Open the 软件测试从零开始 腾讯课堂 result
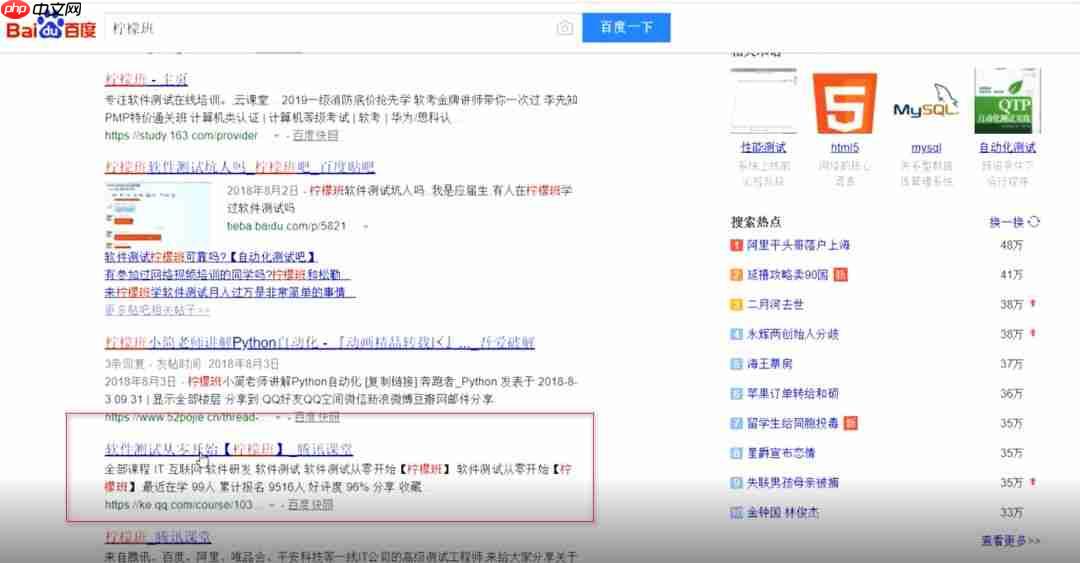The height and width of the screenshot is (563, 1080). 229,449
